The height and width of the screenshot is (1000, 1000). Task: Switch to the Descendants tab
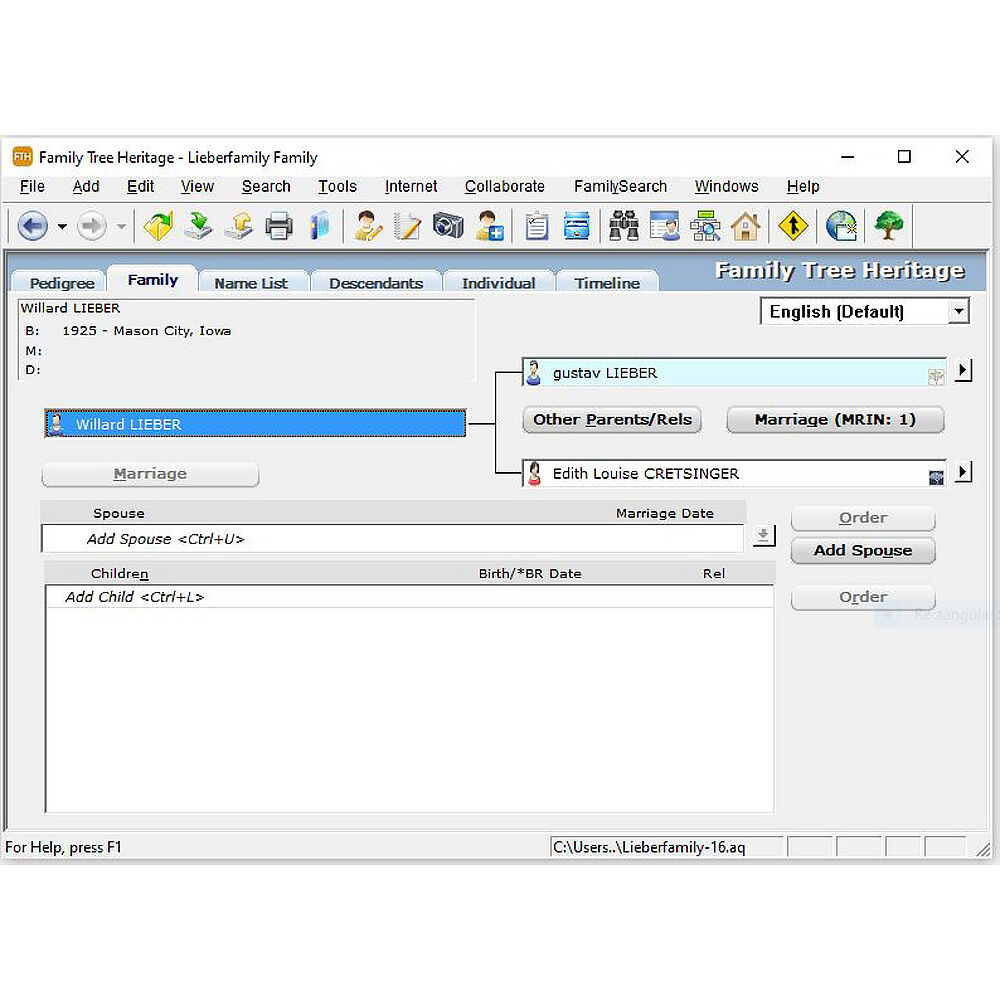376,283
